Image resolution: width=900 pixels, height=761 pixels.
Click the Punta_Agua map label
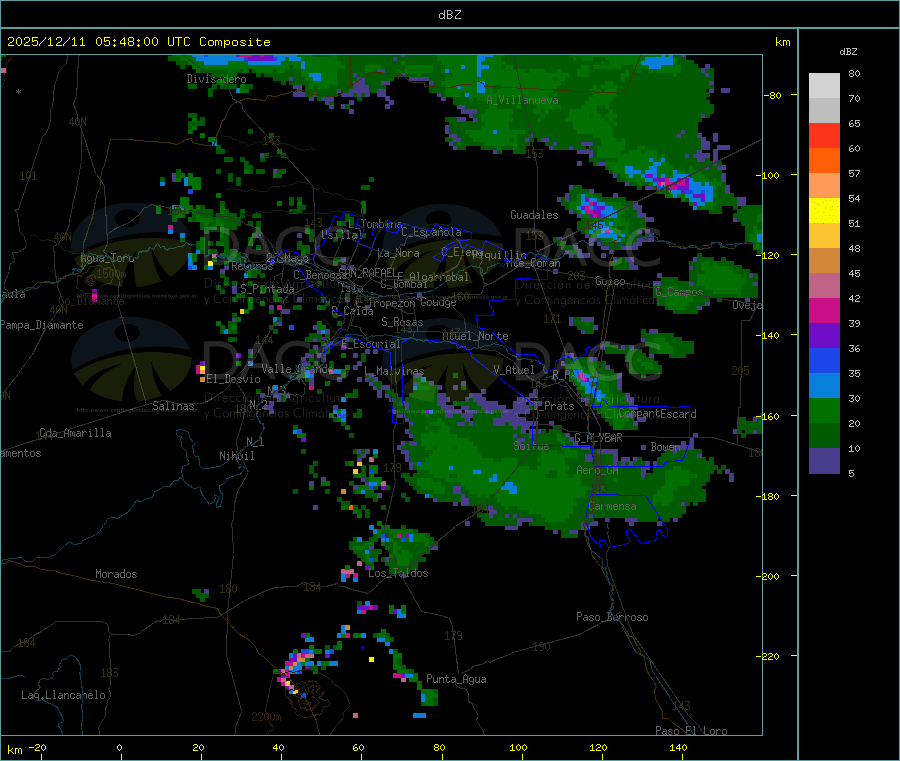point(456,679)
